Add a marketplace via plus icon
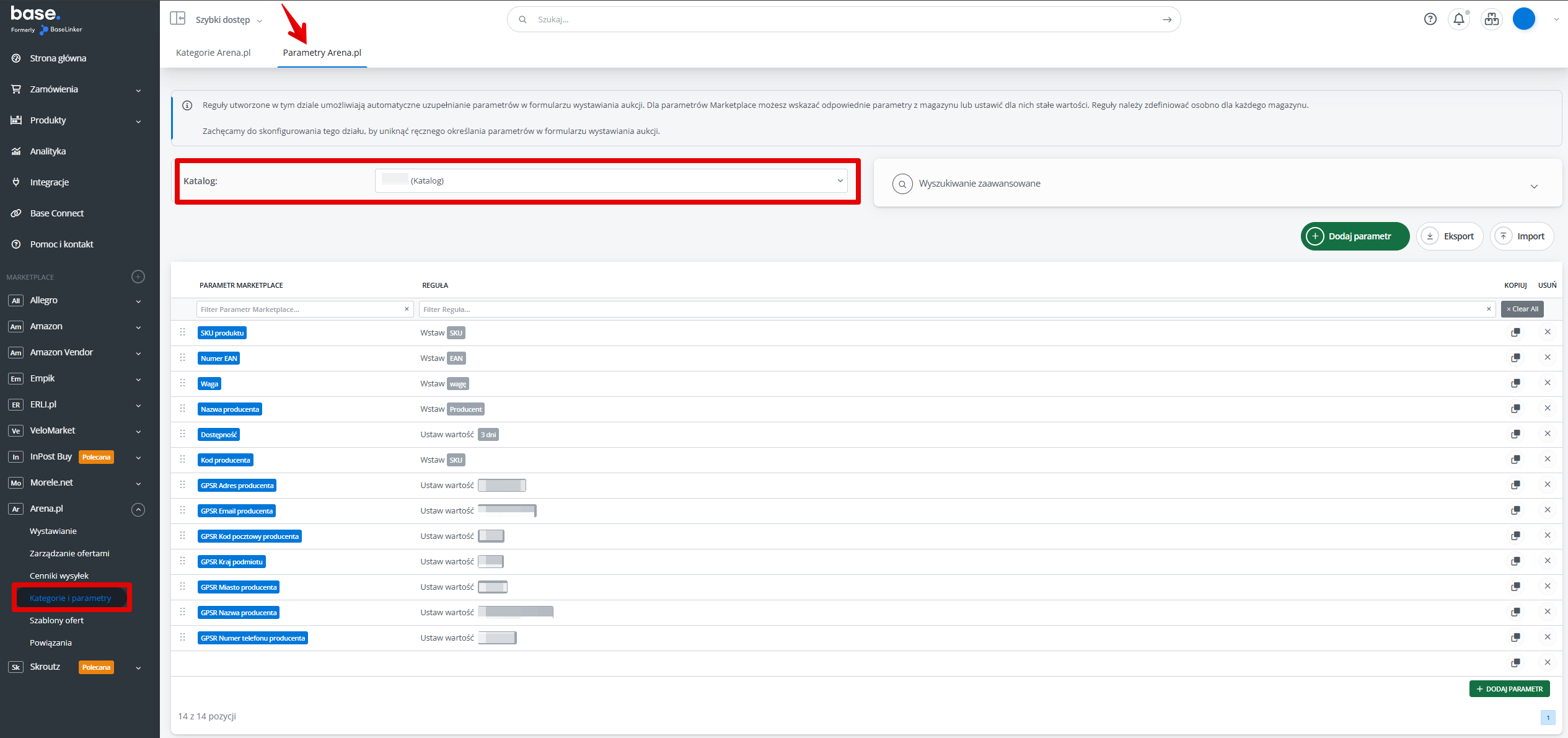The image size is (1568, 738). (138, 277)
